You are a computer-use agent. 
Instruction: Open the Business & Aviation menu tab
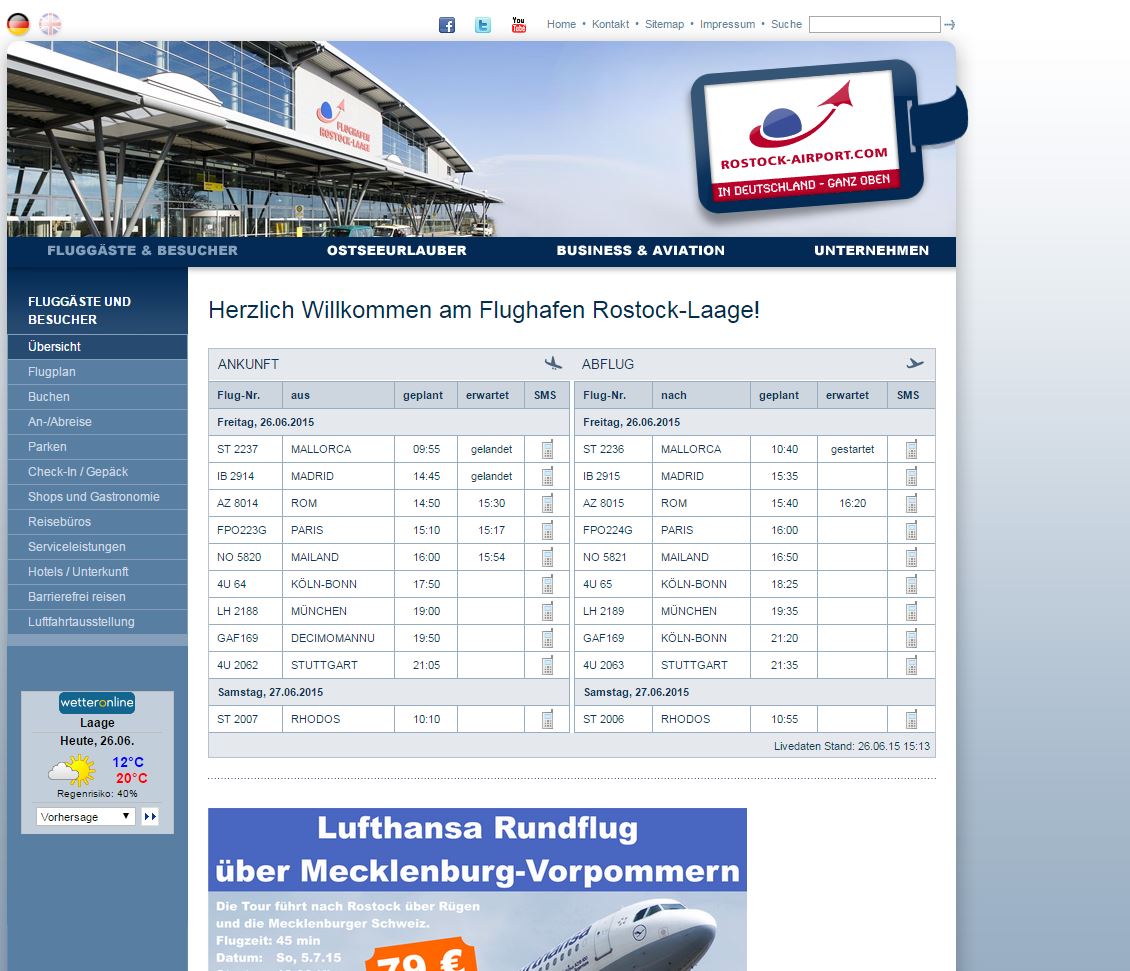(640, 251)
